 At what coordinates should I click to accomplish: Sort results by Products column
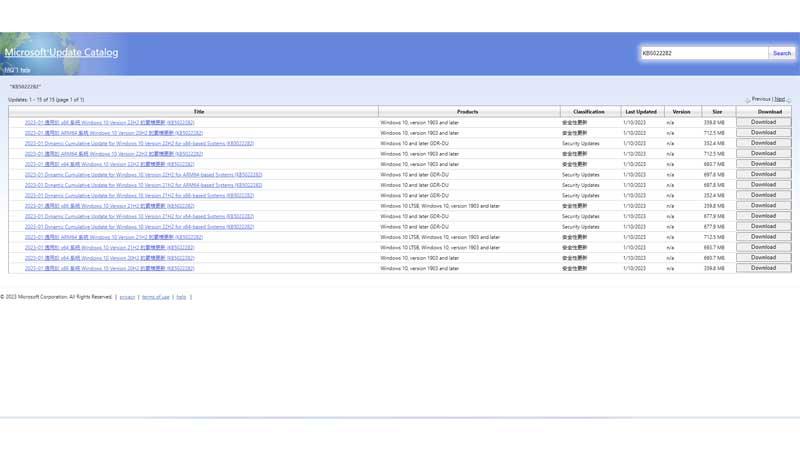click(467, 112)
